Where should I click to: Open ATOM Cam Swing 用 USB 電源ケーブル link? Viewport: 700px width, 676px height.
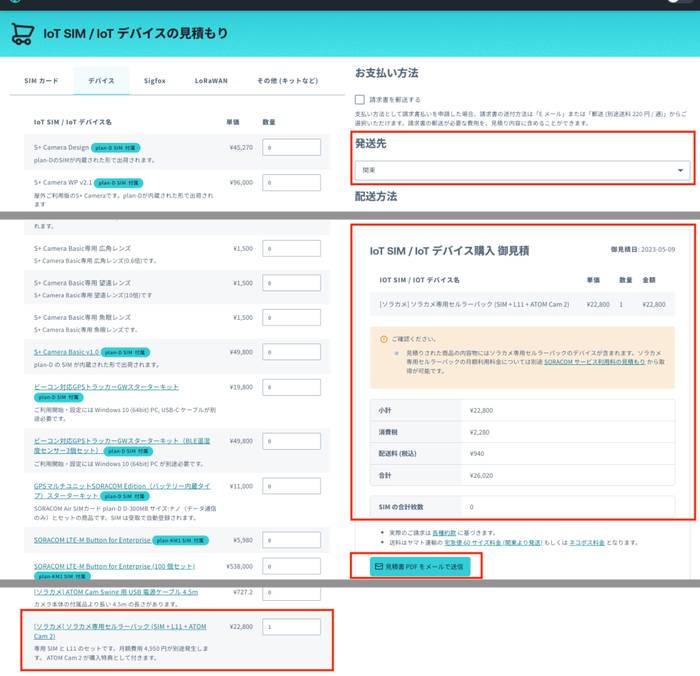point(116,592)
